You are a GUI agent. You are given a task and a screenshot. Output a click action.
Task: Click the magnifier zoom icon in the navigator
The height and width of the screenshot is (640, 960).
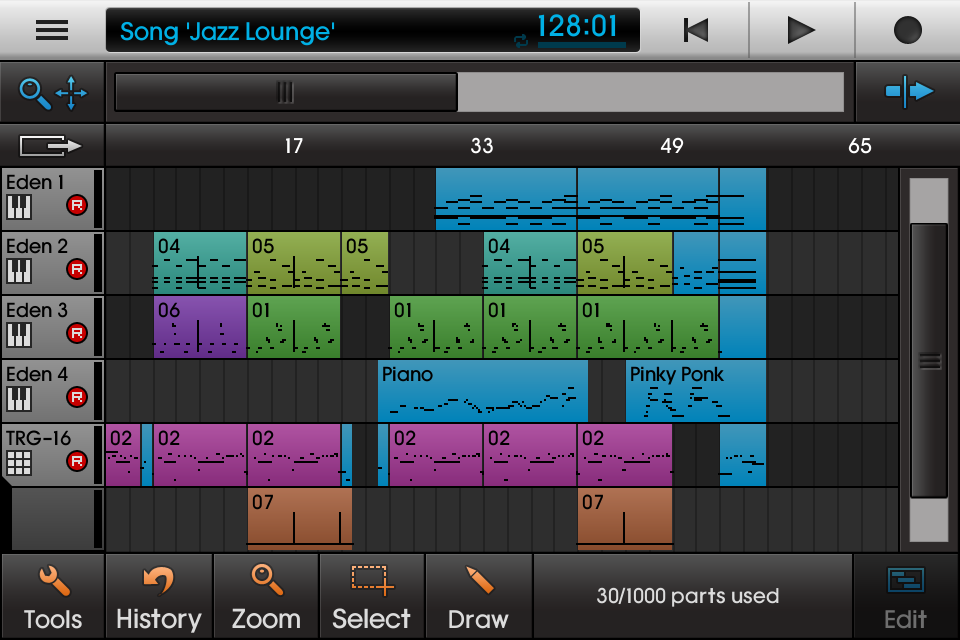34,94
